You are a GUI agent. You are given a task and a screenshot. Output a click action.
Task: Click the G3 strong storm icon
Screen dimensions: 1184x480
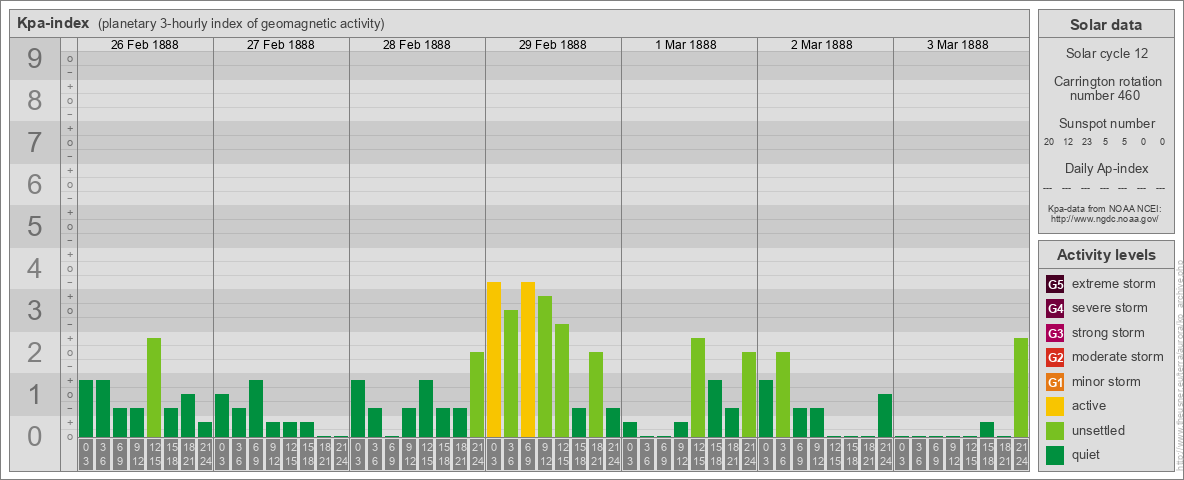pos(1055,333)
